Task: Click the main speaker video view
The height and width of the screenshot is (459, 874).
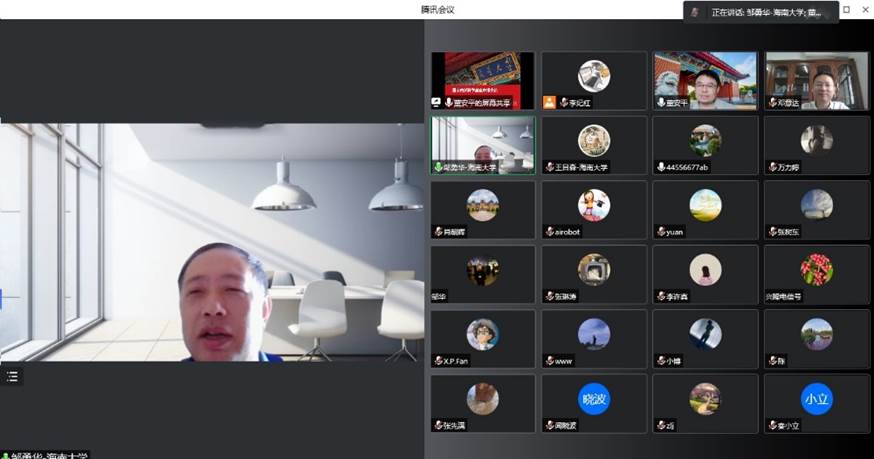Action: [212, 242]
